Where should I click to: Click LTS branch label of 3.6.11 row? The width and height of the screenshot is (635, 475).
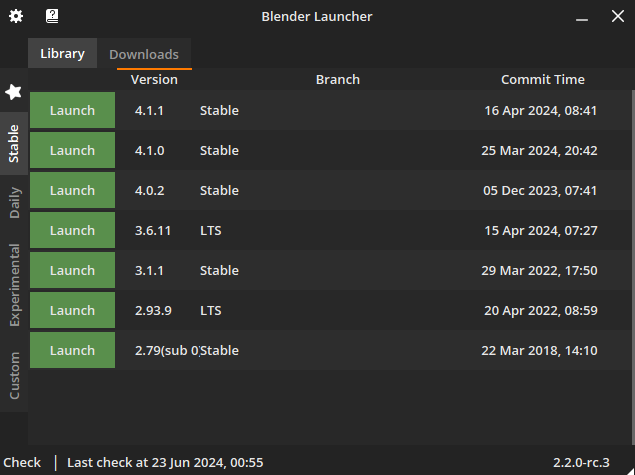click(211, 231)
